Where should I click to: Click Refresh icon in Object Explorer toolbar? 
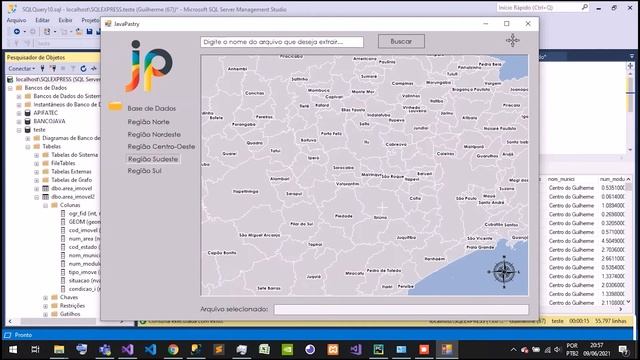(83, 68)
